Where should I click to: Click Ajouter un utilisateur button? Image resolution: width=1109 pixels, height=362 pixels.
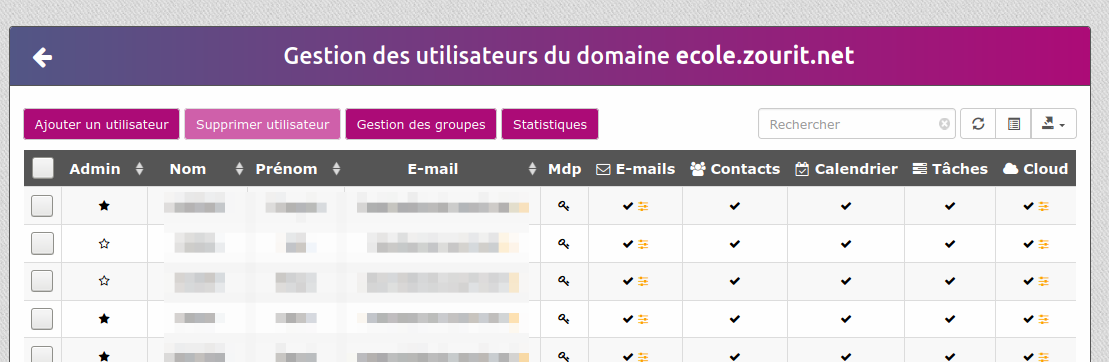click(x=102, y=124)
